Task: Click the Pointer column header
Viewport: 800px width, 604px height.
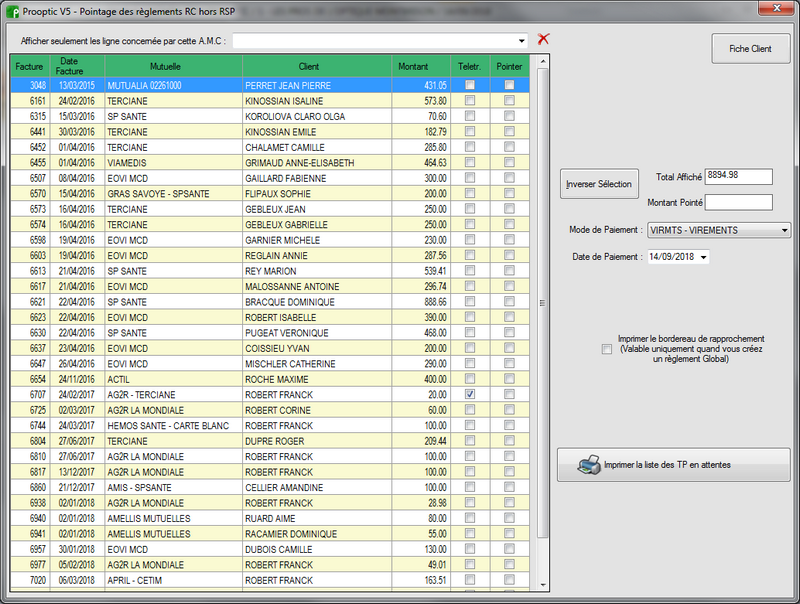Action: pyautogui.click(x=509, y=66)
